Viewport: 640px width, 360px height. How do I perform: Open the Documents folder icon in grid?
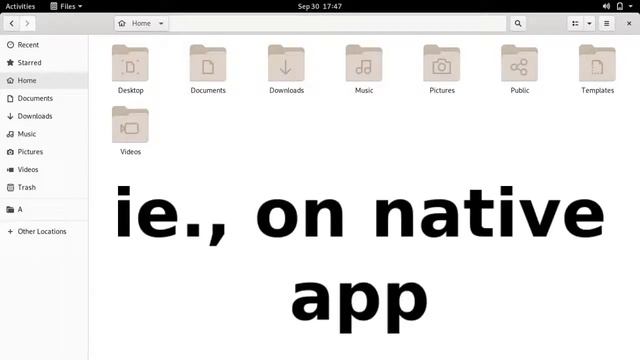(x=208, y=63)
